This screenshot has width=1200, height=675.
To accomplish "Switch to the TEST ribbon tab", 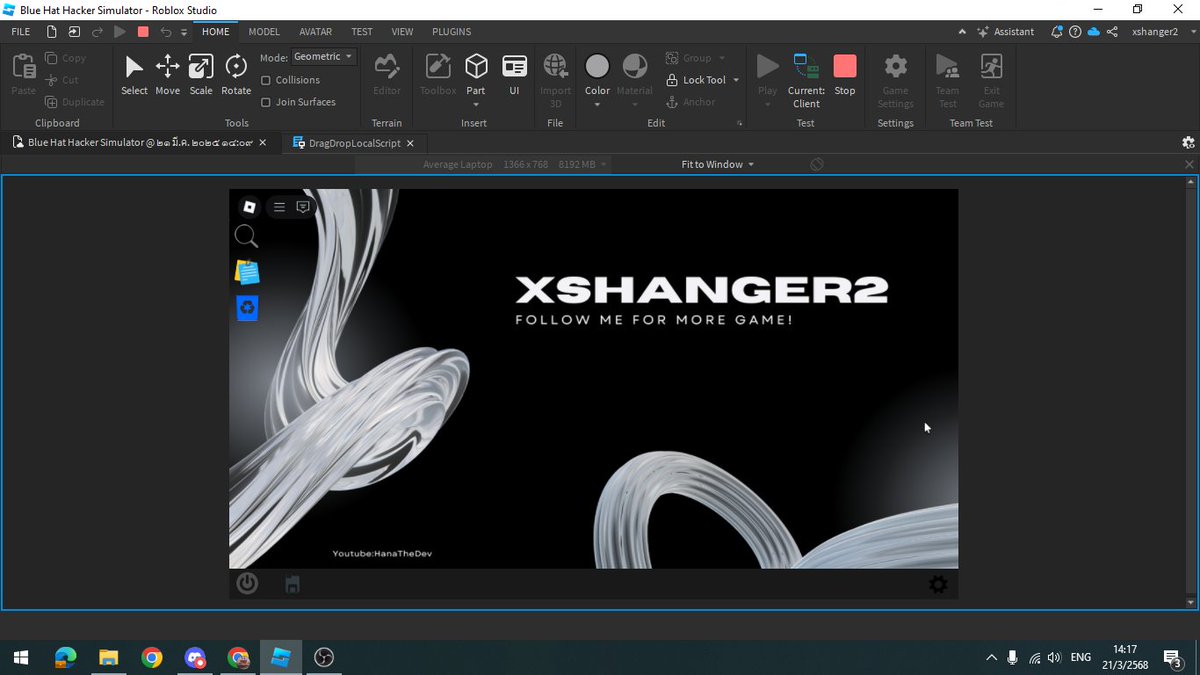I will pos(362,32).
